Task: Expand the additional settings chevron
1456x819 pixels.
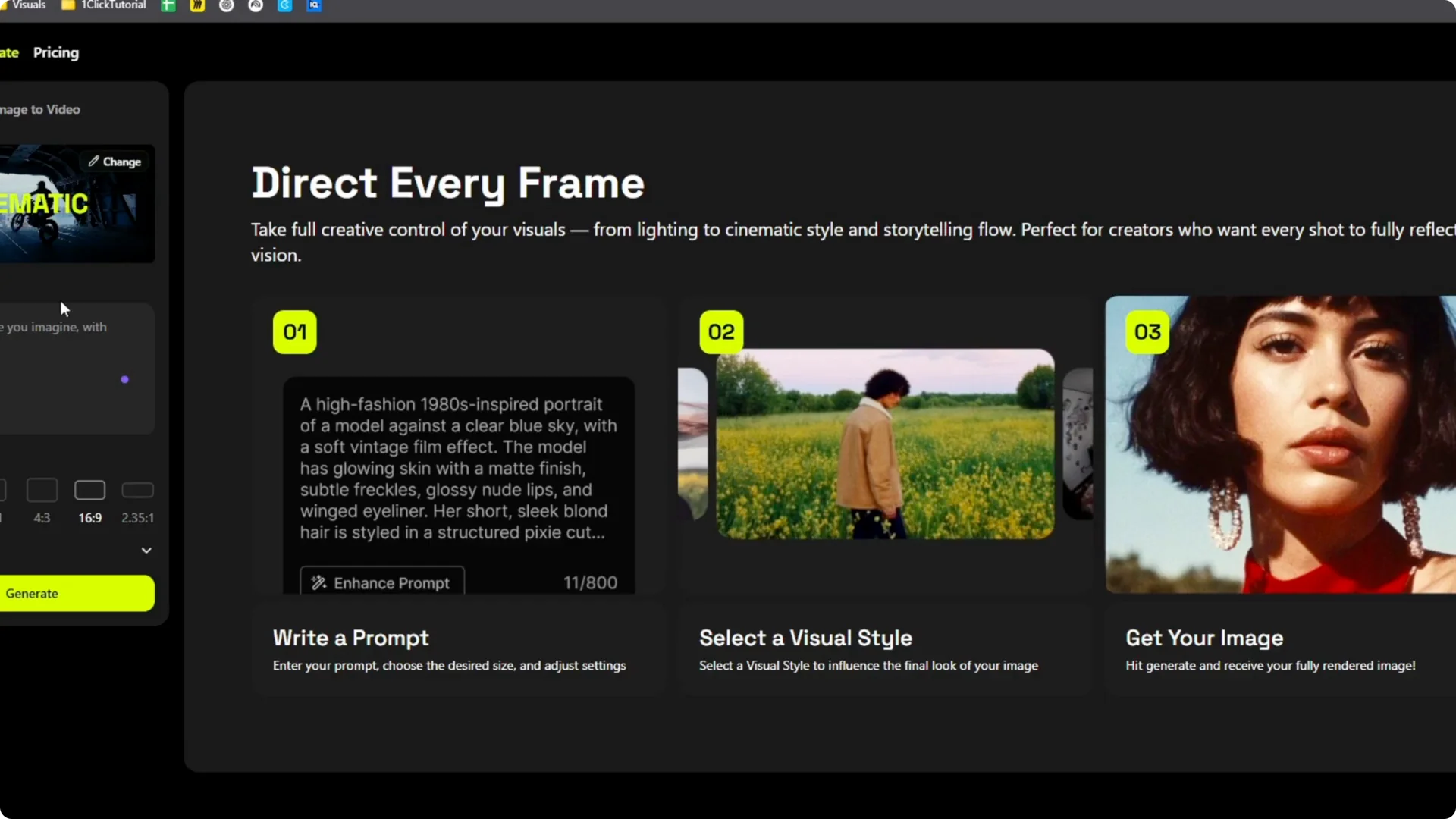Action: (146, 550)
